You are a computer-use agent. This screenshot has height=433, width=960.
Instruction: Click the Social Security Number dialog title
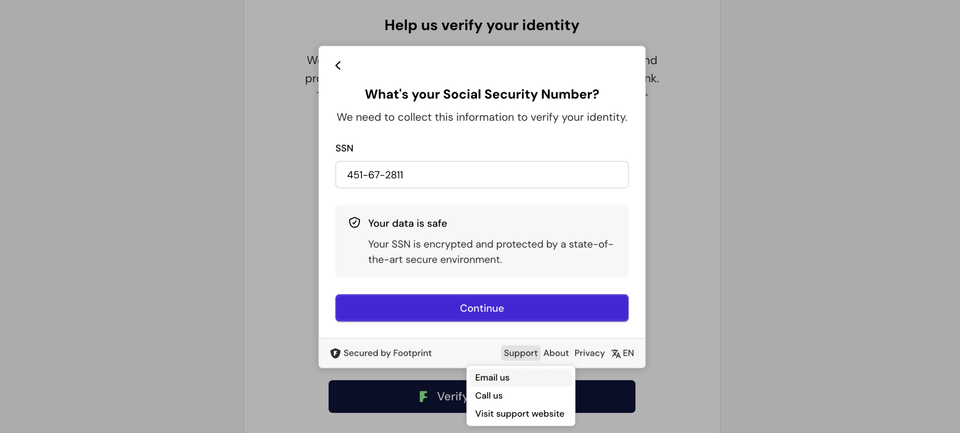coord(481,94)
